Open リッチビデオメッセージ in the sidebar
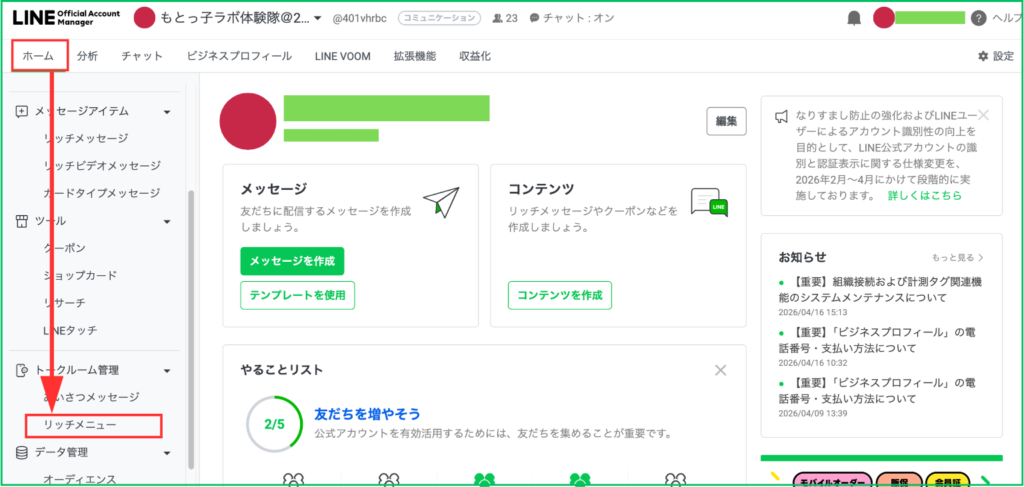The width and height of the screenshot is (1024, 487). click(x=101, y=166)
